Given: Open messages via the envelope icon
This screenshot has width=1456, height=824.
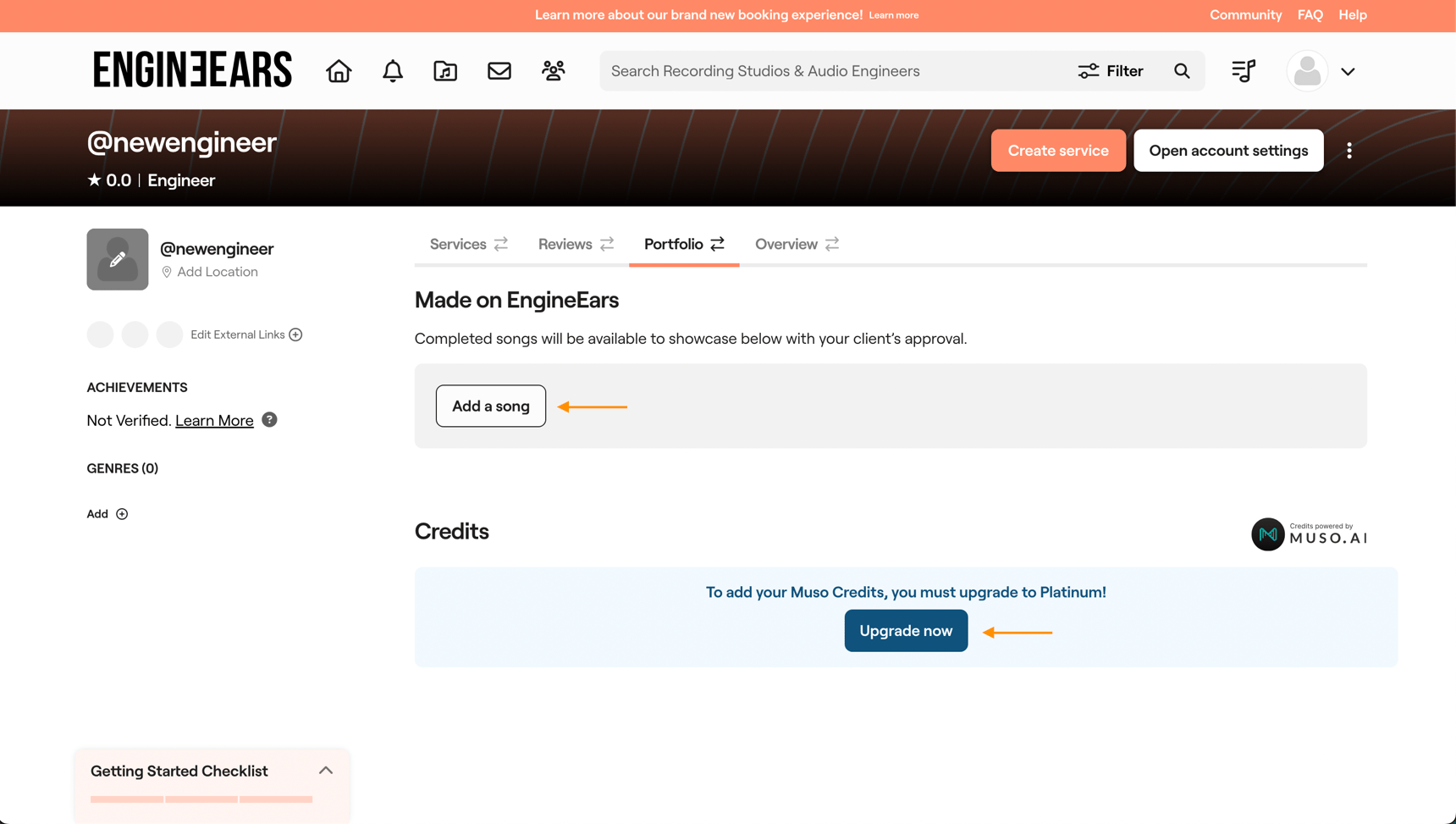Looking at the screenshot, I should [499, 71].
